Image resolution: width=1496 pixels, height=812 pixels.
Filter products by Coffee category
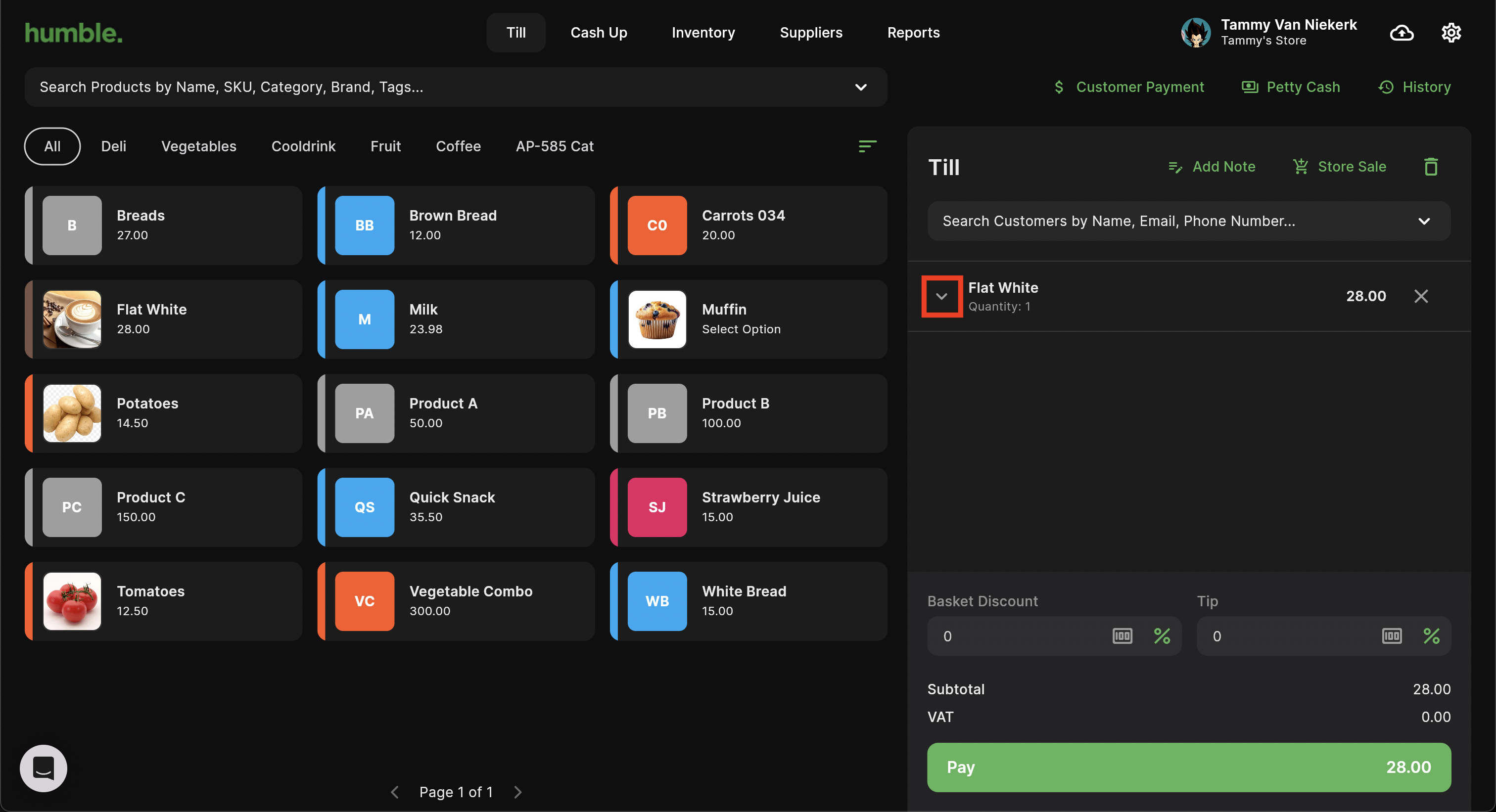[x=458, y=146]
